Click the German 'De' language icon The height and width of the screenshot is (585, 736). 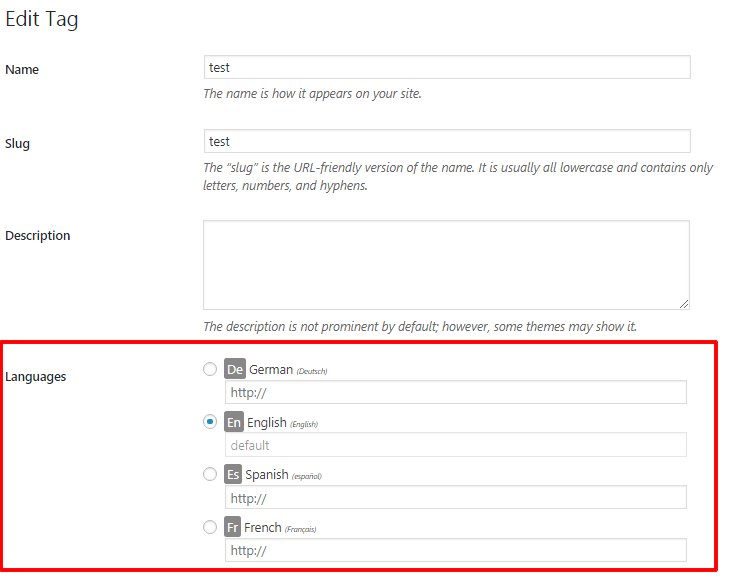pyautogui.click(x=235, y=369)
